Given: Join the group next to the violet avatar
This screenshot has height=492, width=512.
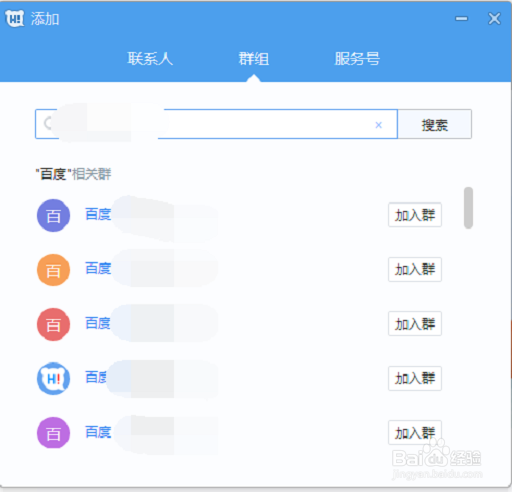Looking at the screenshot, I should tap(415, 433).
